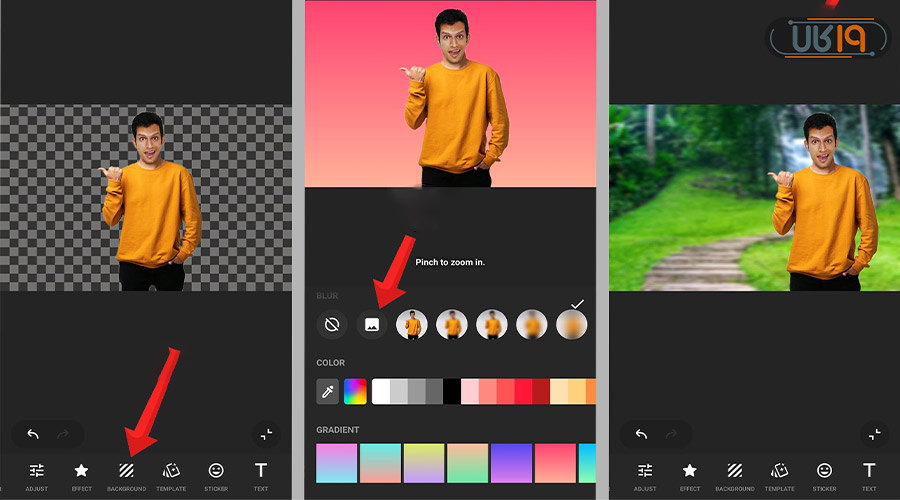
Task: Select the no-blur crossed circle icon
Action: 331,324
